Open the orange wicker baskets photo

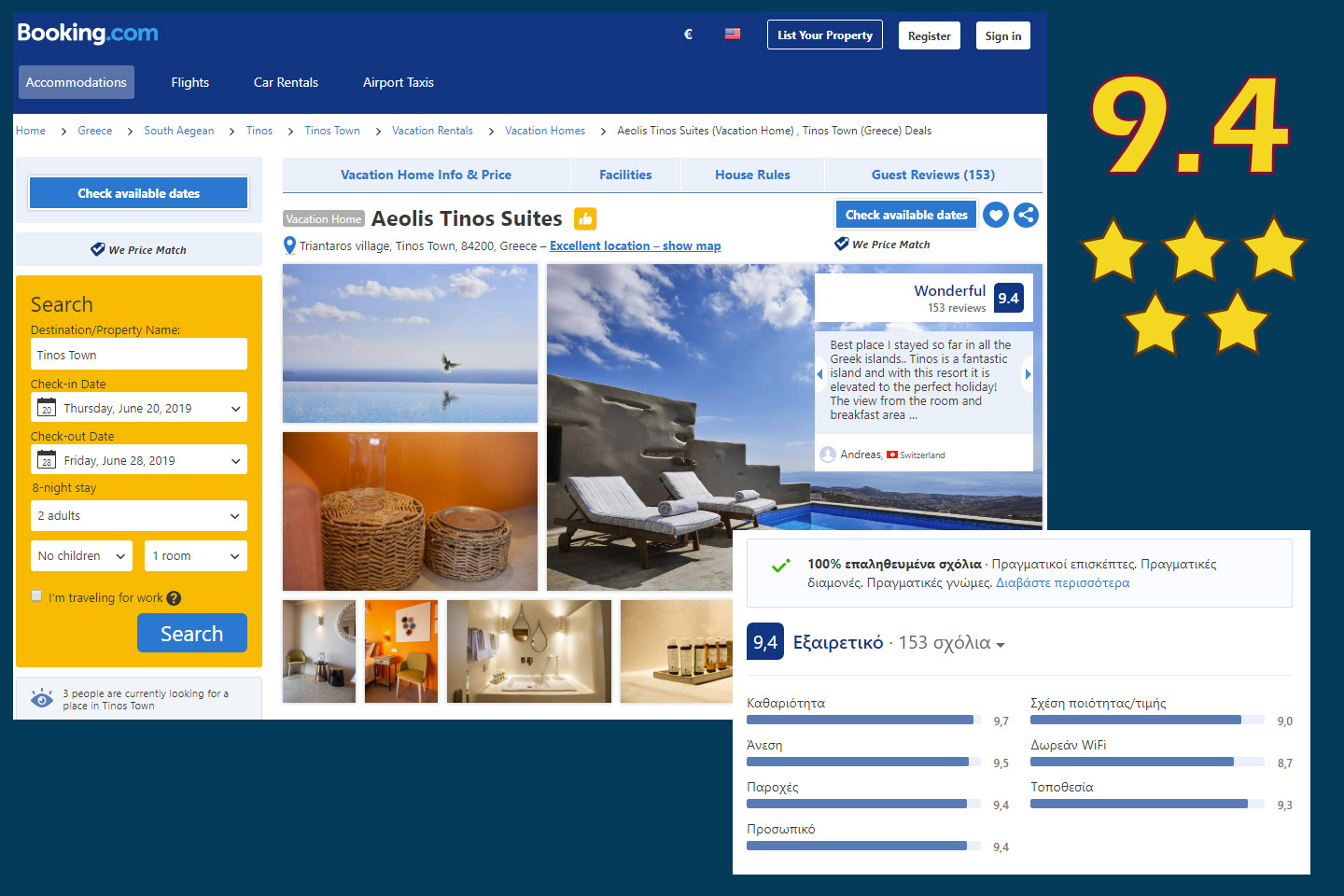(410, 511)
